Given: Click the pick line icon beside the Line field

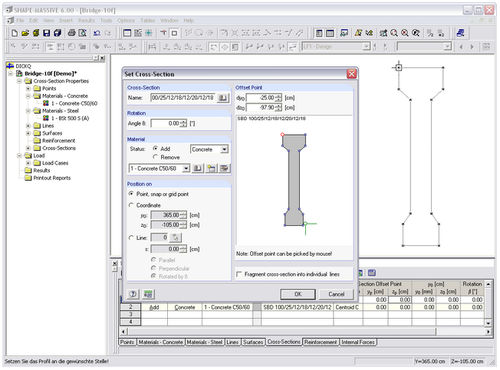Looking at the screenshot, I should (175, 238).
